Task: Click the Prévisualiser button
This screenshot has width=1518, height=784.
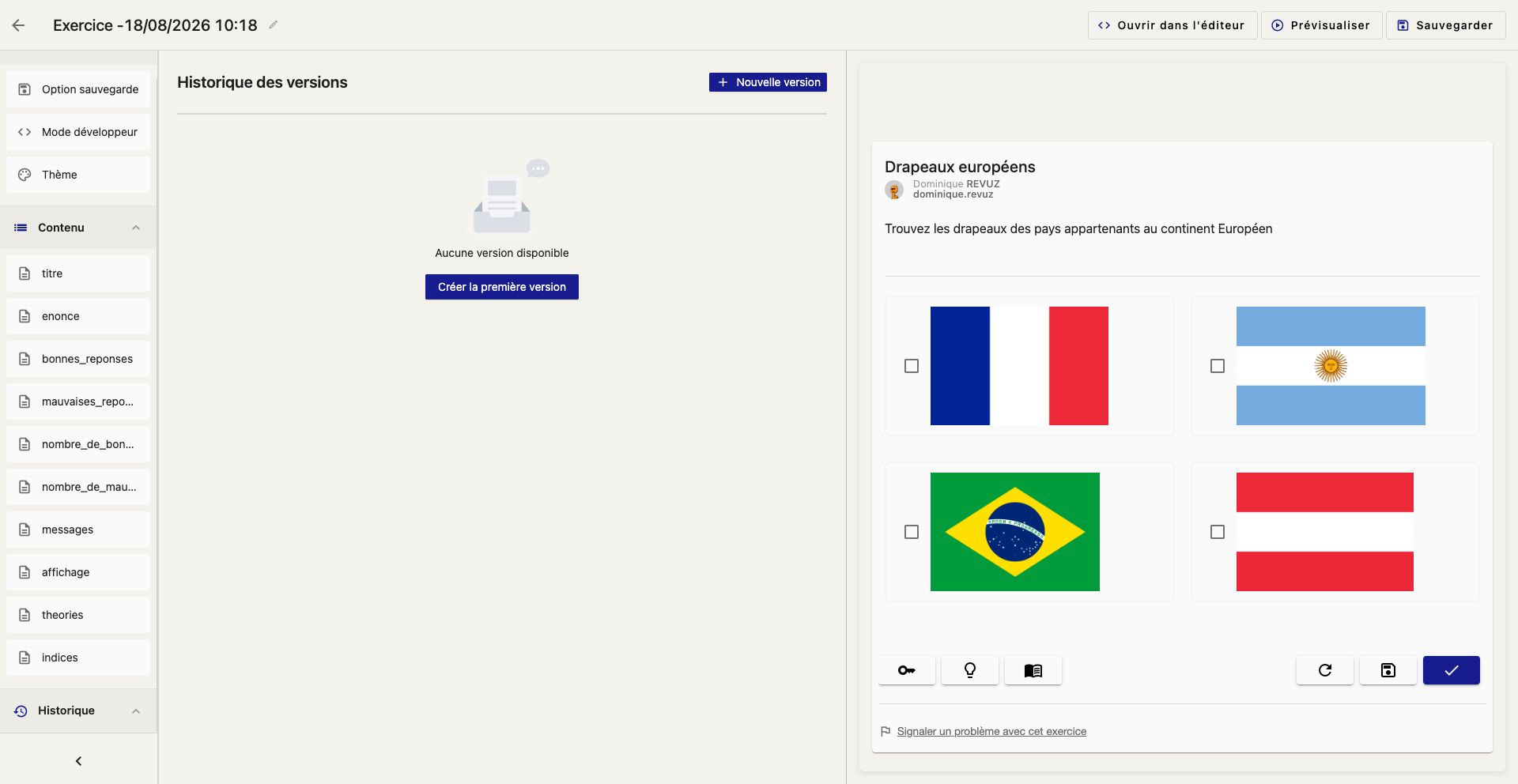Action: tap(1321, 25)
